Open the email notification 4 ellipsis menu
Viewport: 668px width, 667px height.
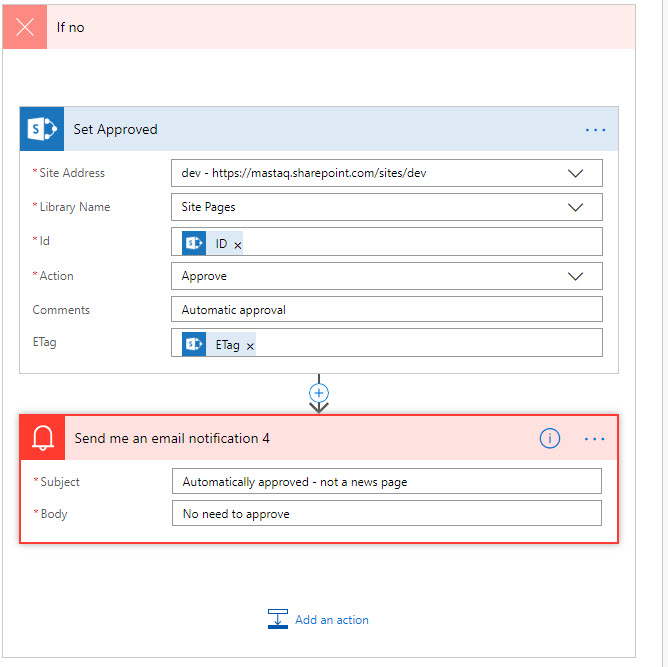click(x=595, y=439)
